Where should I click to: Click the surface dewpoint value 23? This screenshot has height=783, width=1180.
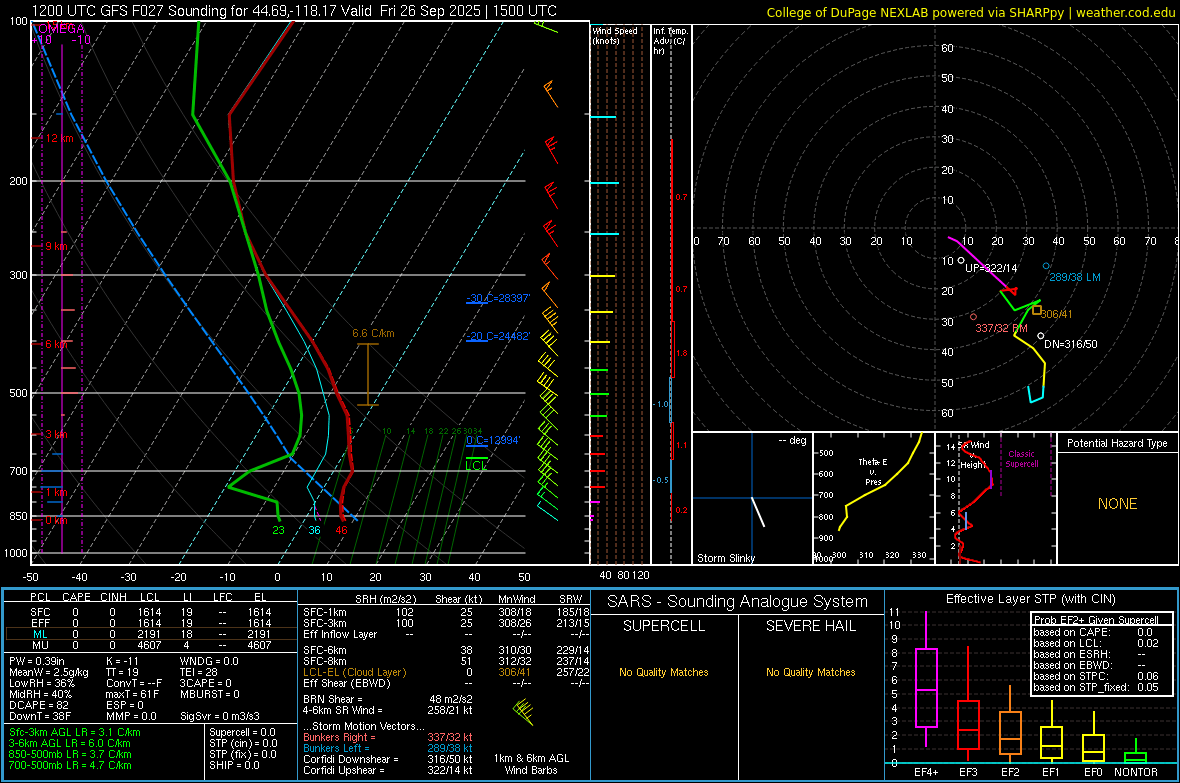(278, 530)
